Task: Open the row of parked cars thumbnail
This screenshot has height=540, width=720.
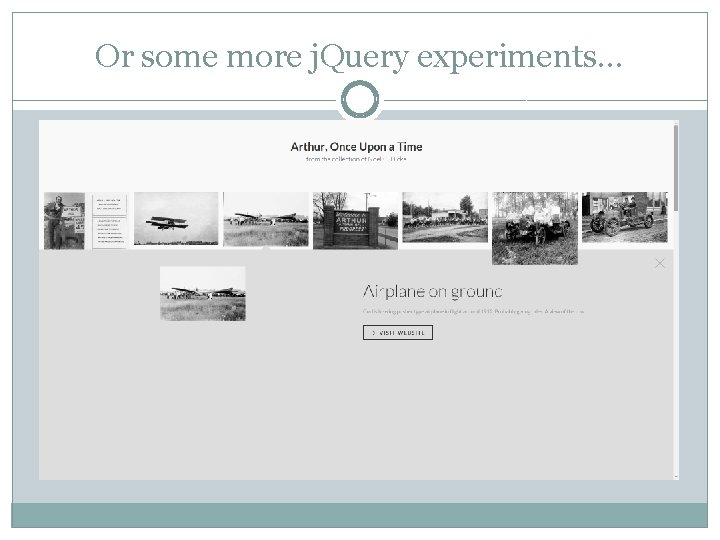Action: (x=445, y=217)
